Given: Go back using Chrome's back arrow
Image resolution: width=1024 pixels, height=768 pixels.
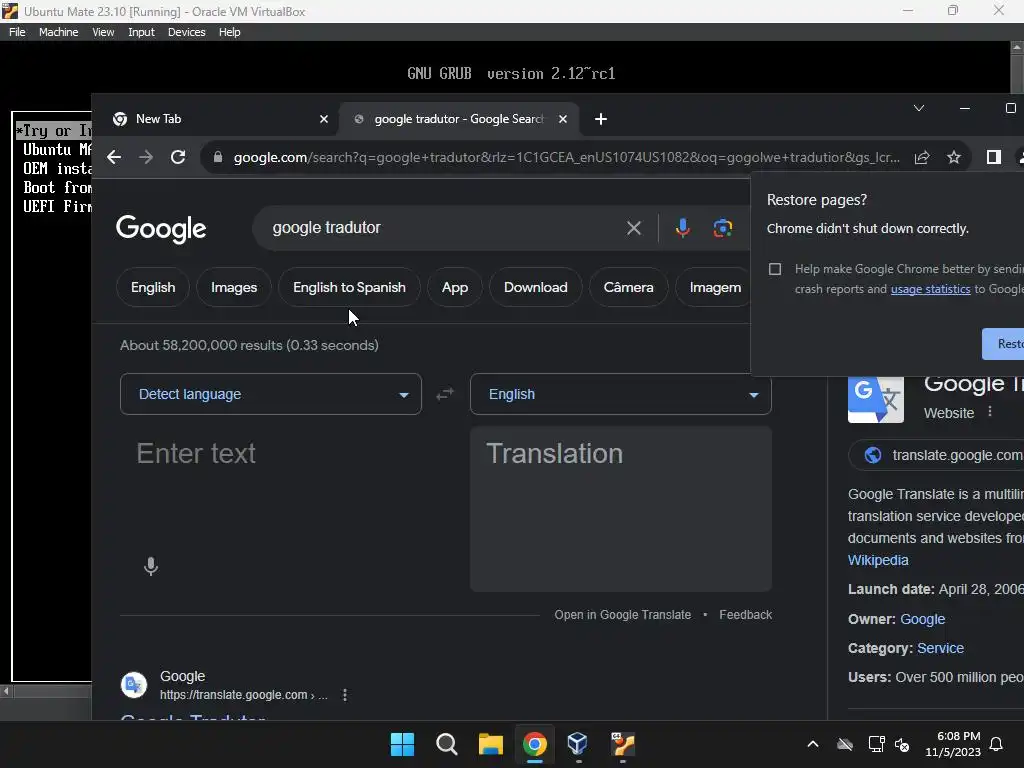Looking at the screenshot, I should (x=114, y=157).
